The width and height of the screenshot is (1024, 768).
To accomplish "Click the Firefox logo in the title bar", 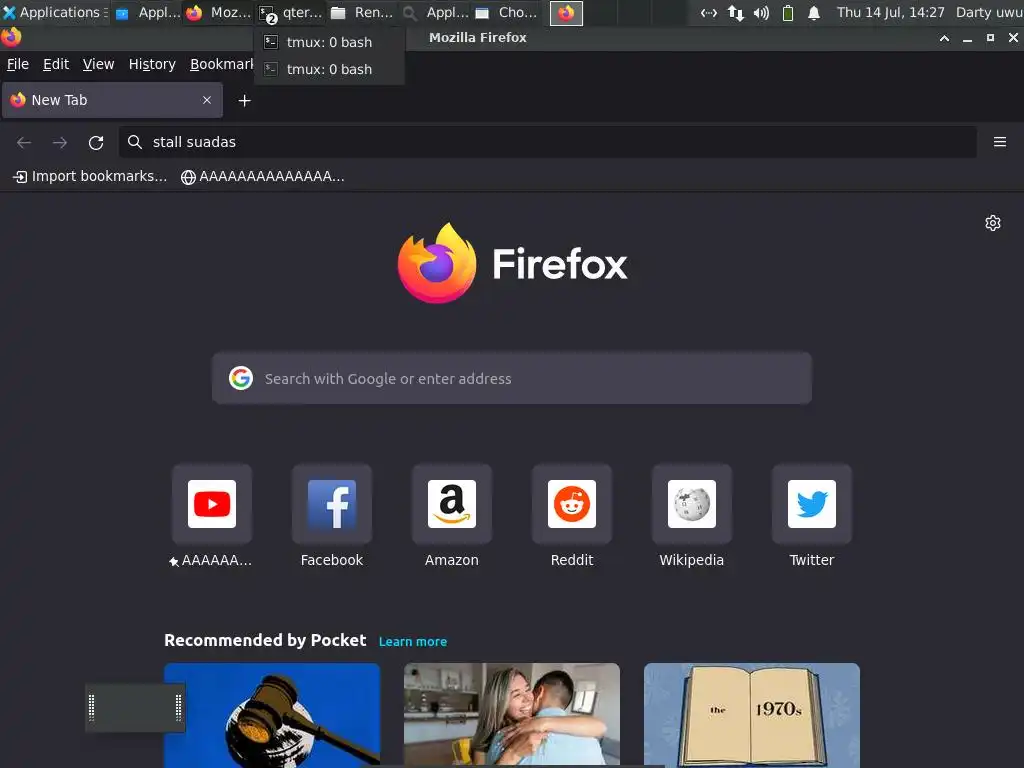I will click(x=11, y=37).
